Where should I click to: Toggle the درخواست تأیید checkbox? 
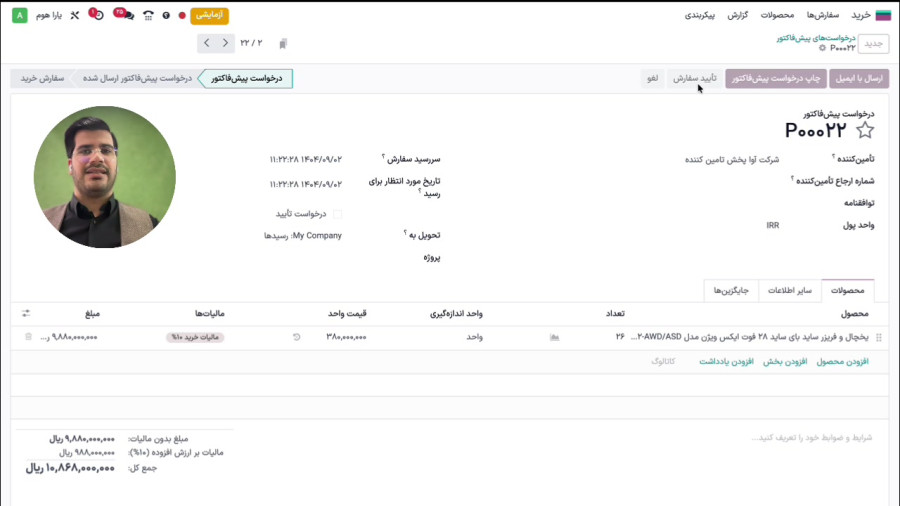pos(337,214)
